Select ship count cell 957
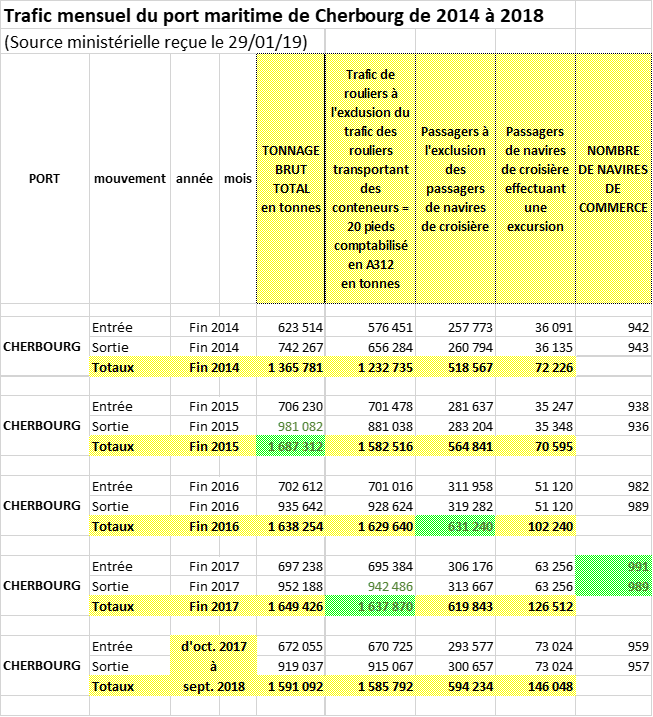Screen dimensions: 653x717 point(614,666)
